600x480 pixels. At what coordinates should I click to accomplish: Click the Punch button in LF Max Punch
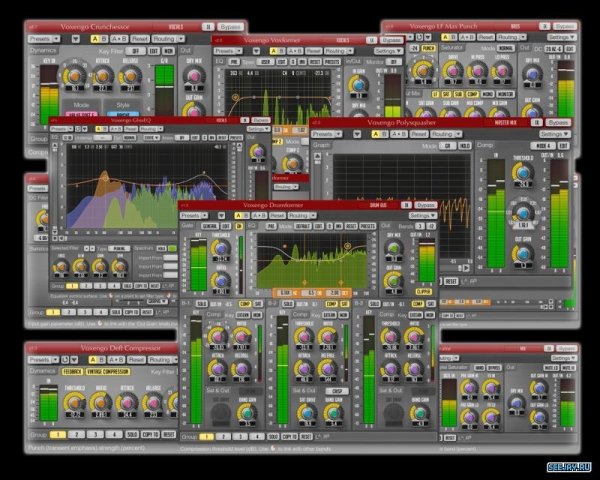(428, 49)
